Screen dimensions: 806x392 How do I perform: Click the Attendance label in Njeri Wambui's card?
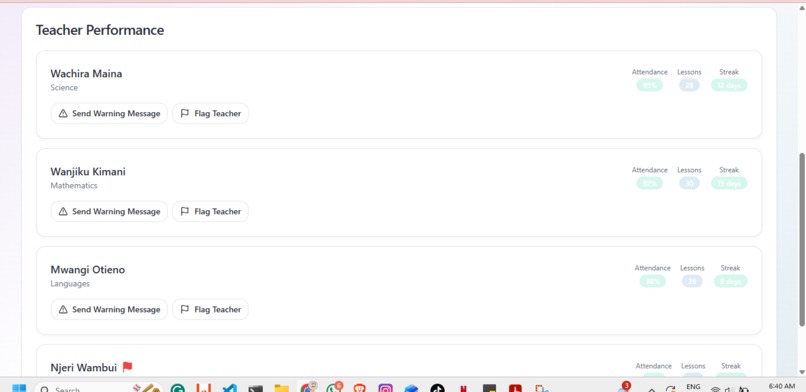[654, 366]
